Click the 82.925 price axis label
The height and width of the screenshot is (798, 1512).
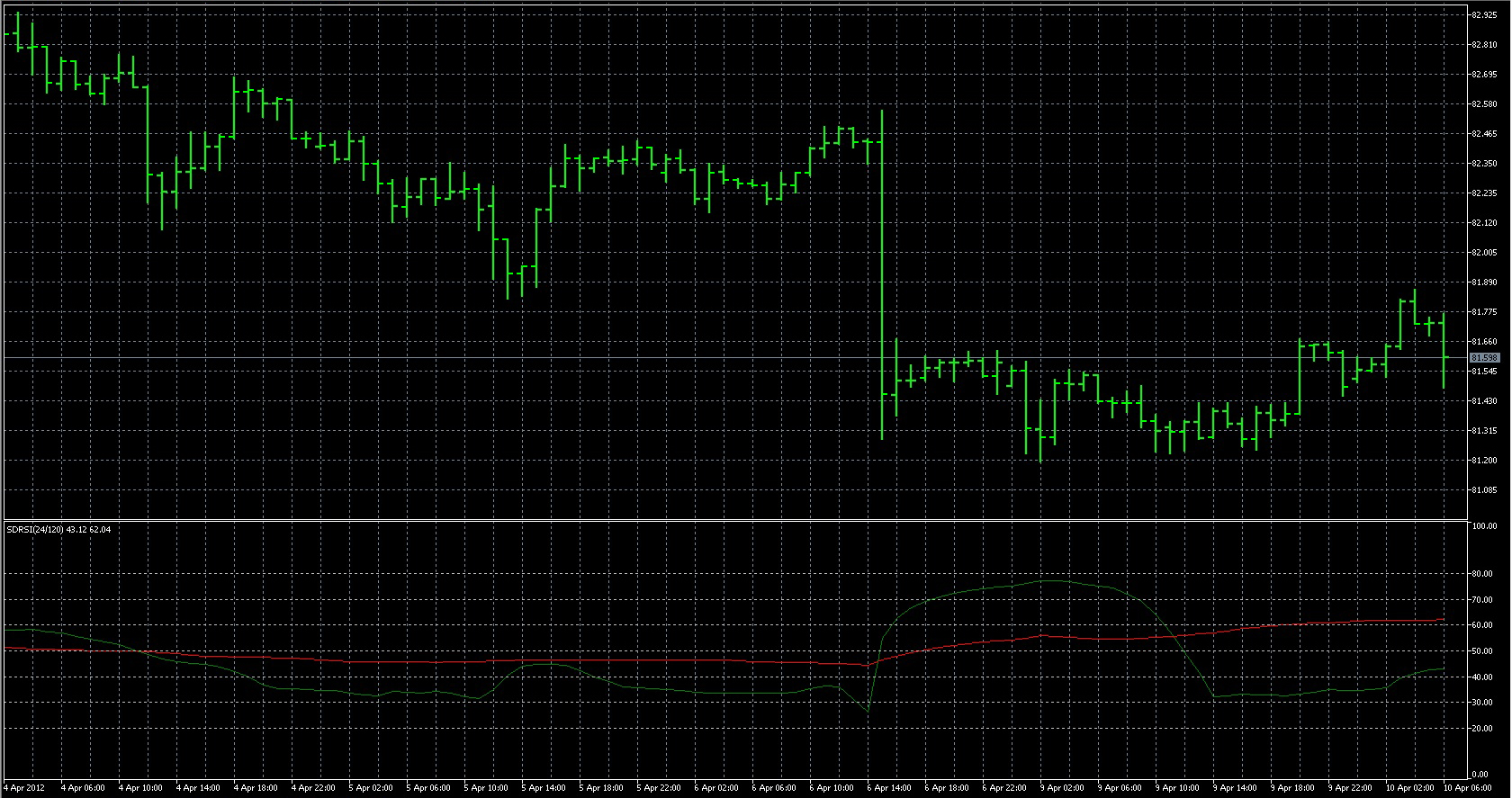(1485, 15)
